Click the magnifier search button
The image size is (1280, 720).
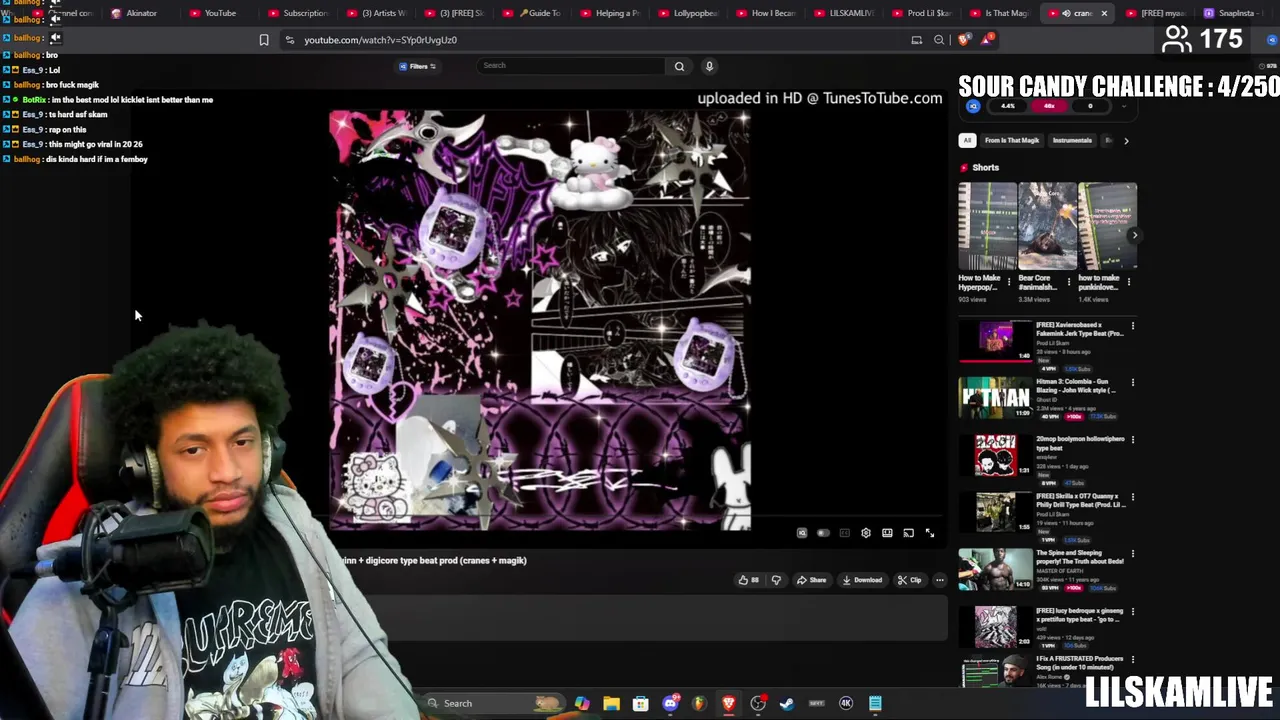coord(679,66)
